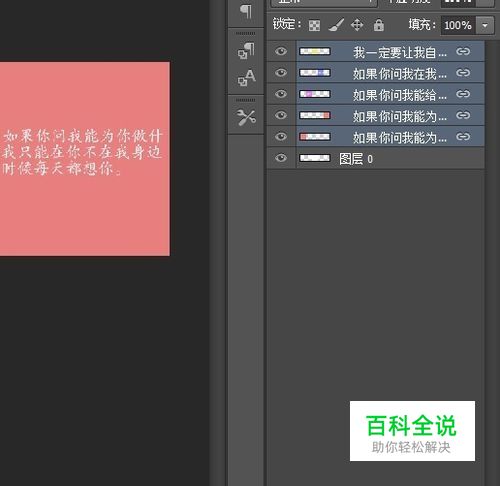Open the Tool Presets panel icon
The height and width of the screenshot is (486, 500).
[x=246, y=117]
